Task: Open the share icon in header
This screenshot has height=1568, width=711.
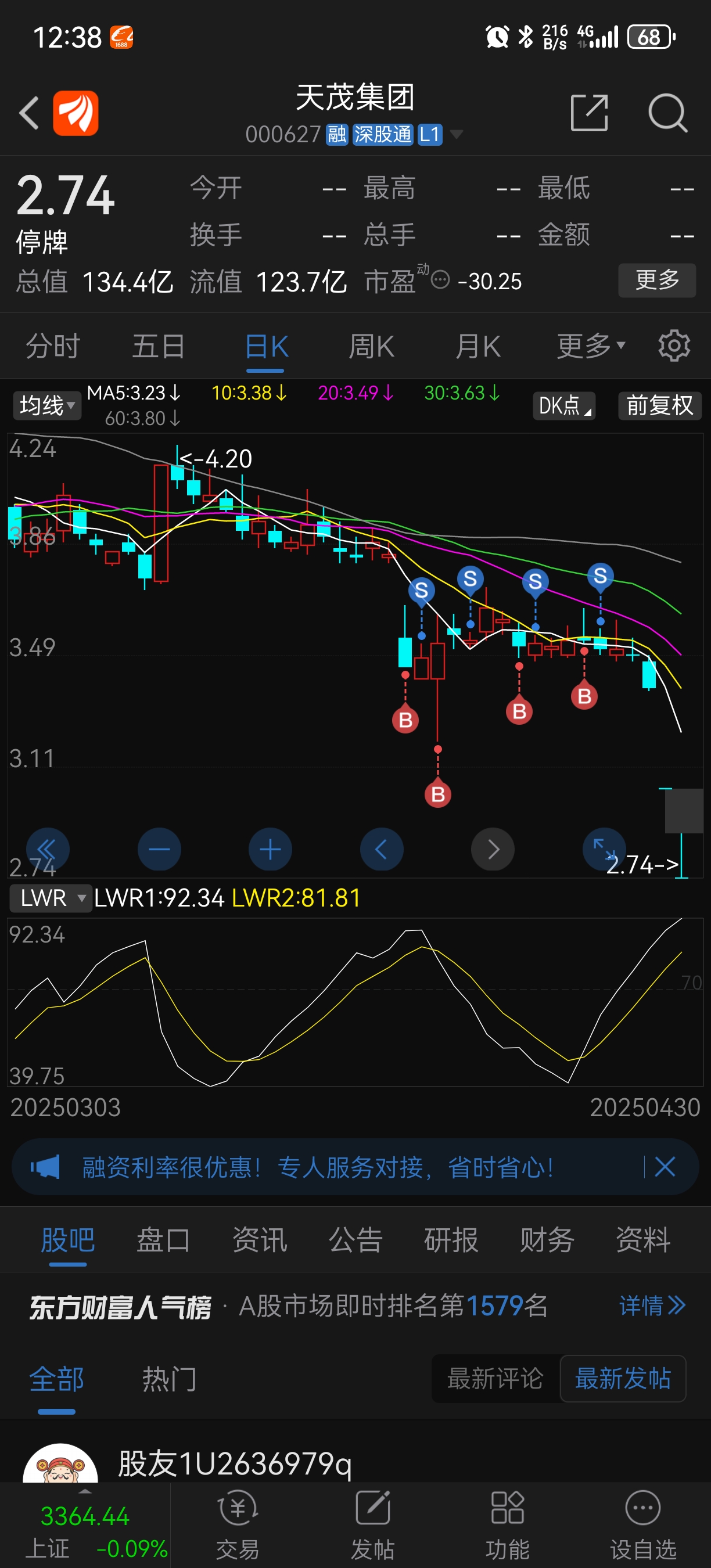Action: coord(589,113)
